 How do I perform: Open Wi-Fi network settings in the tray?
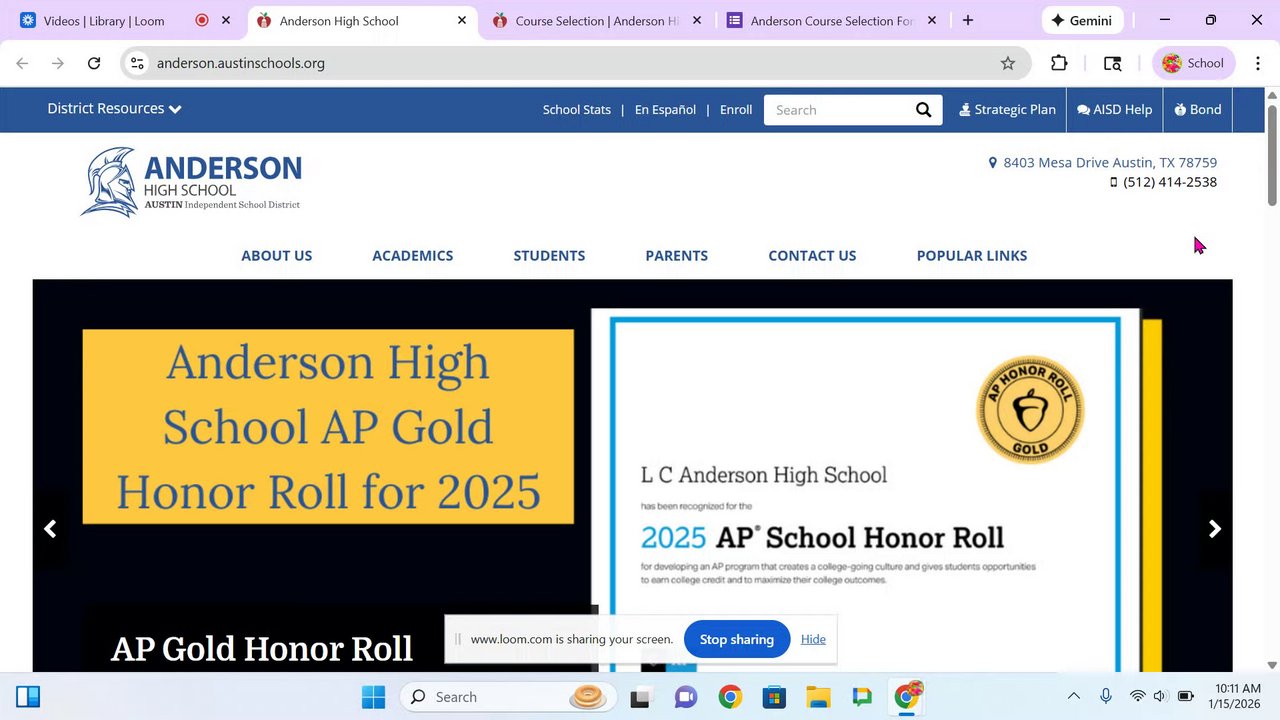click(x=1137, y=697)
